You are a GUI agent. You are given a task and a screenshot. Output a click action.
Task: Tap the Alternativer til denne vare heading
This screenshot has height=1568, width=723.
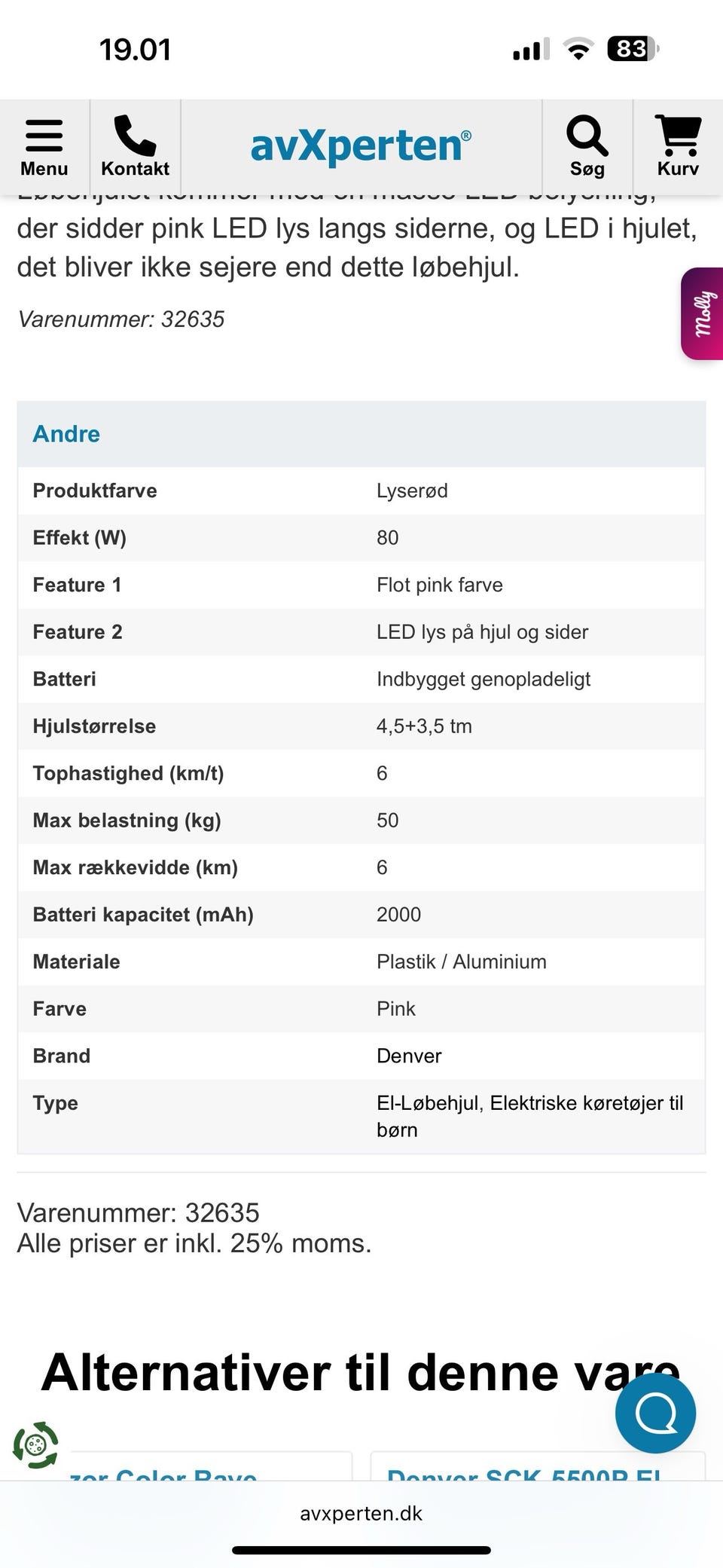click(x=360, y=1372)
